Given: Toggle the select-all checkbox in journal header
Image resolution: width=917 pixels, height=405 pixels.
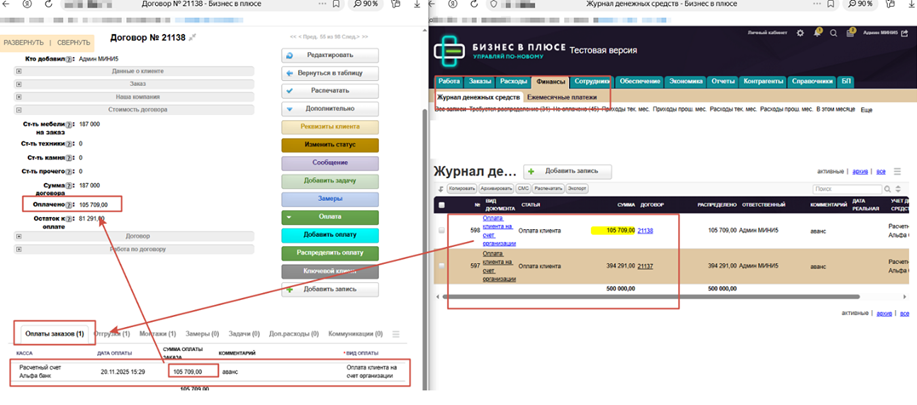Looking at the screenshot, I should point(442,204).
